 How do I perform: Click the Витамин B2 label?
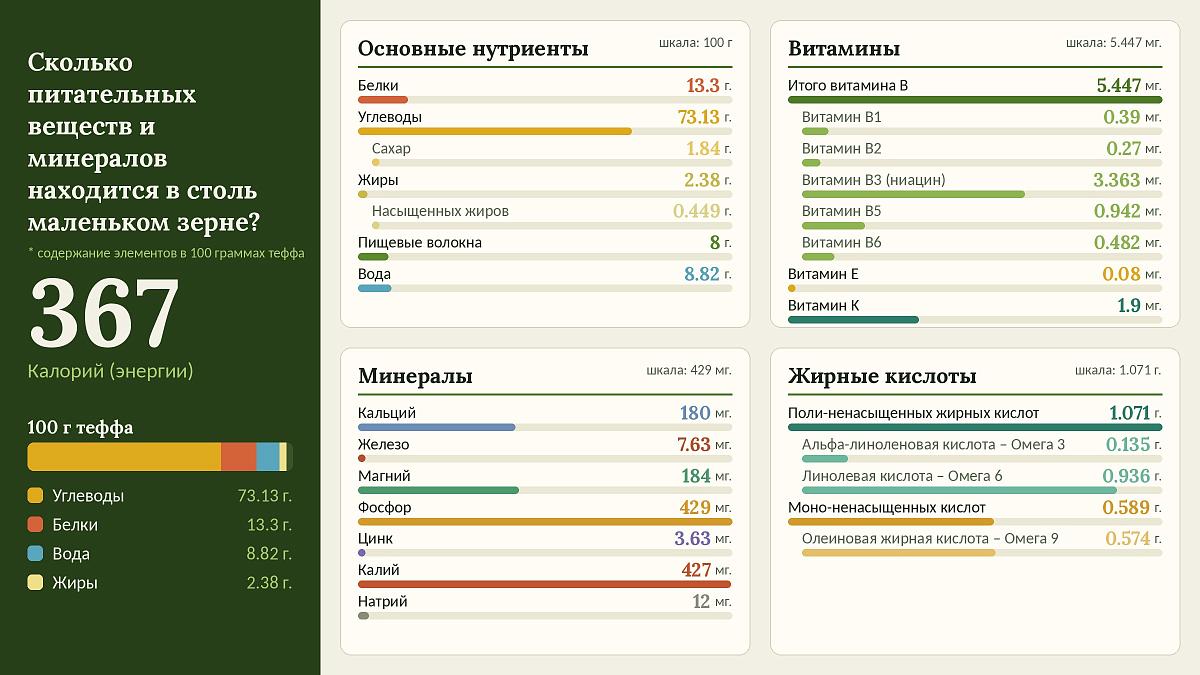(841, 148)
